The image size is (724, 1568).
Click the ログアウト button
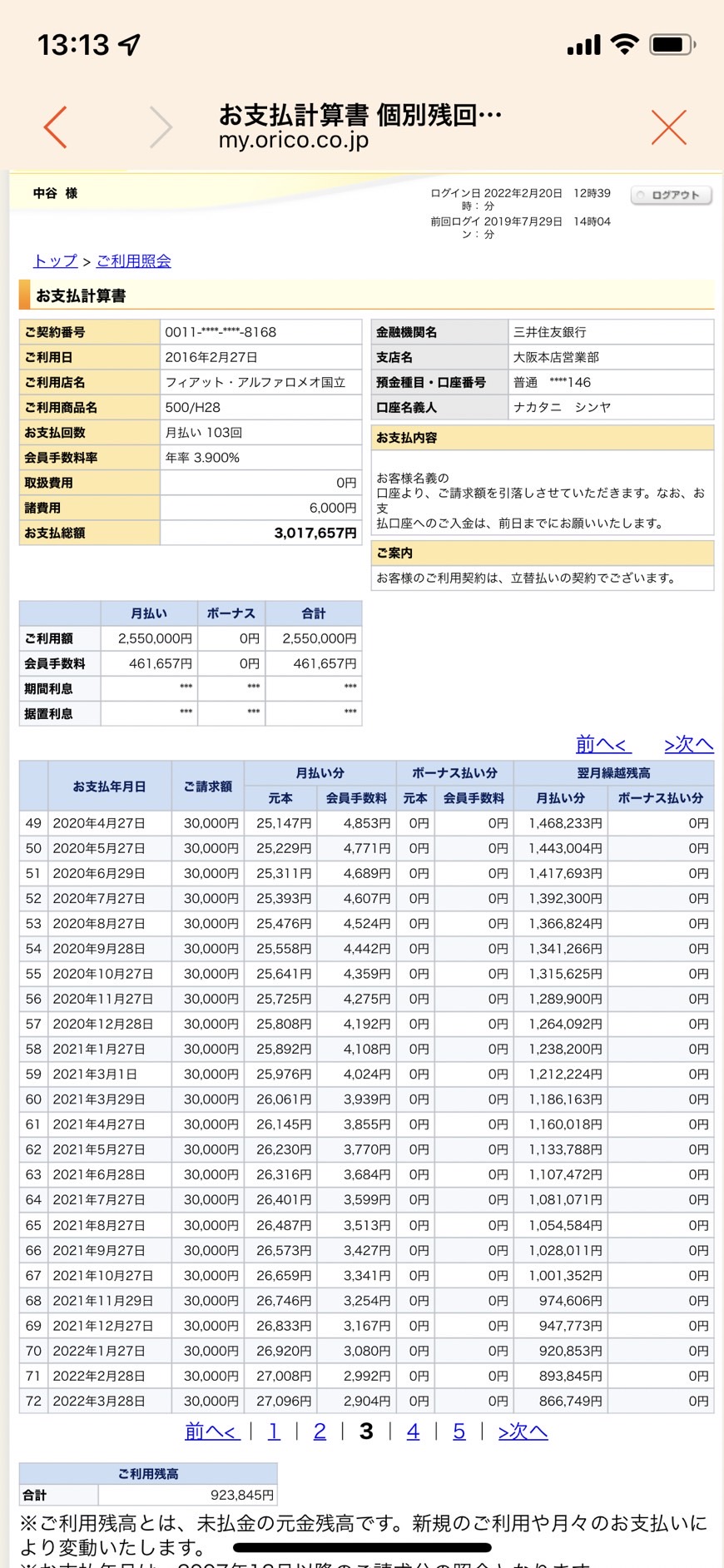(672, 196)
